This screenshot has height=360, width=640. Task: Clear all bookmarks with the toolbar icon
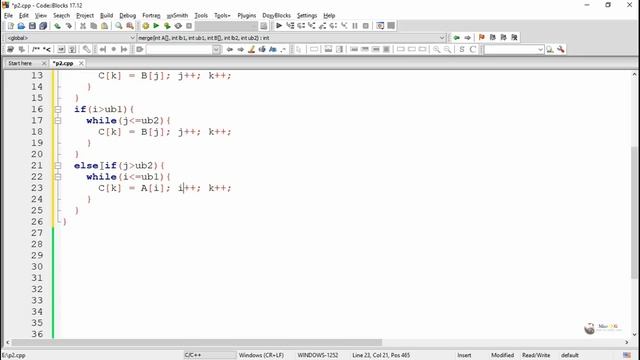point(514,38)
